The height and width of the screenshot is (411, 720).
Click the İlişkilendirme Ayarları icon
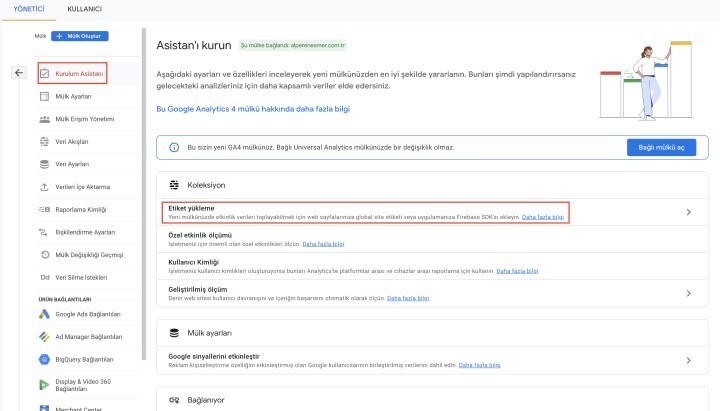(44, 232)
